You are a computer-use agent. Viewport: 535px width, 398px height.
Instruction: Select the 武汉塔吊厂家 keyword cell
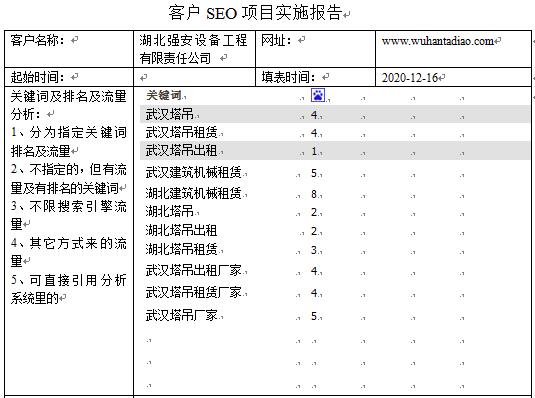(x=181, y=315)
